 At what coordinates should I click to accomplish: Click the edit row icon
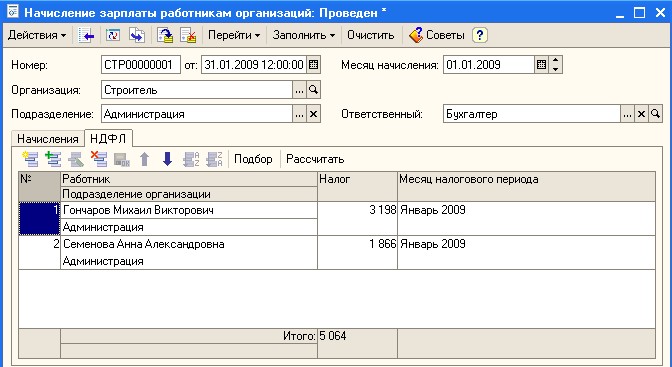76,159
